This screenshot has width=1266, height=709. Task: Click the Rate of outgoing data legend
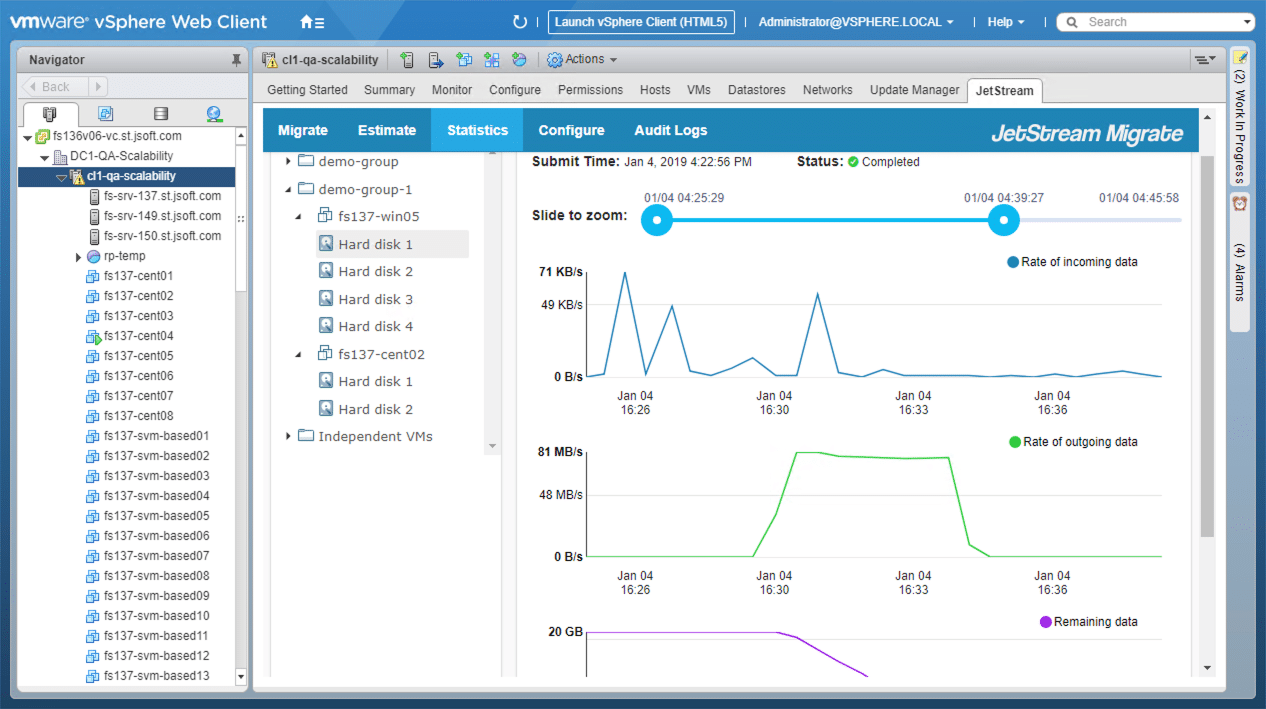click(1073, 442)
